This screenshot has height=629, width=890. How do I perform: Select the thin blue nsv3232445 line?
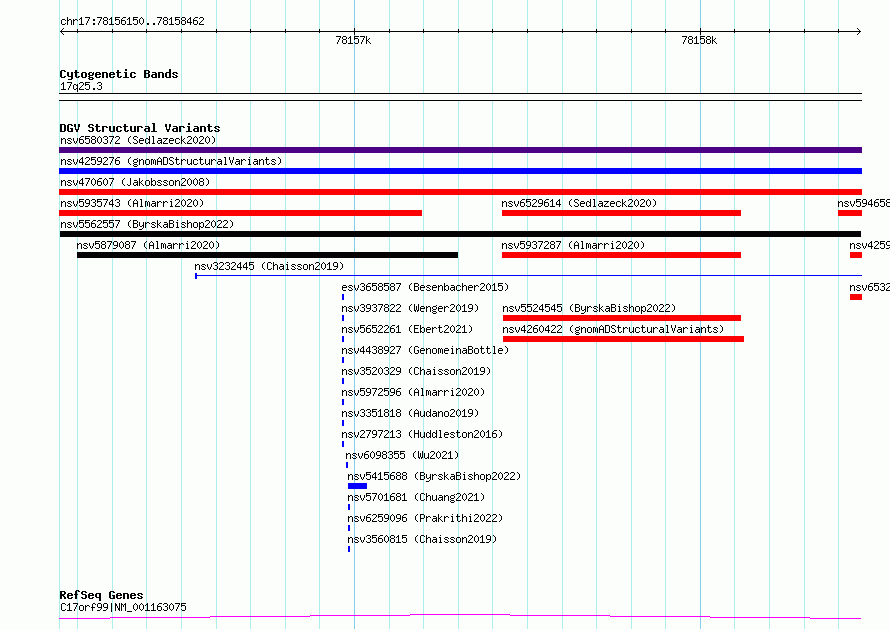pos(528,276)
